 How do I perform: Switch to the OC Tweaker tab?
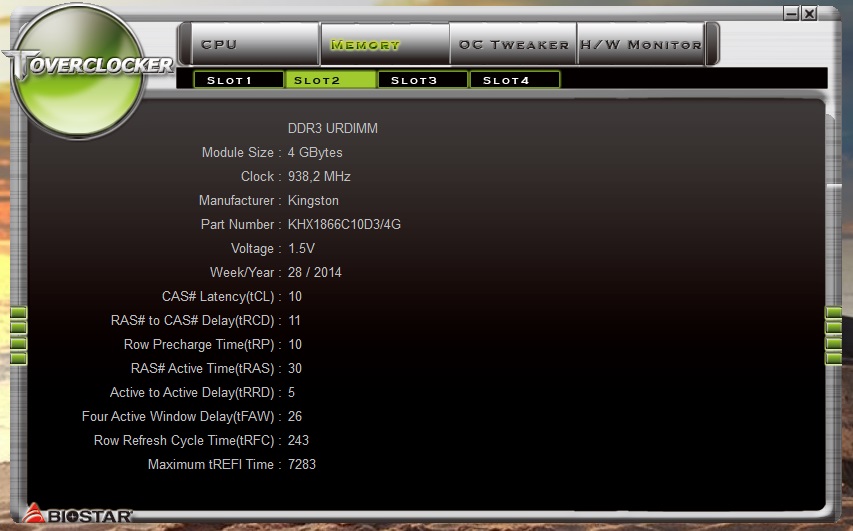click(x=513, y=44)
